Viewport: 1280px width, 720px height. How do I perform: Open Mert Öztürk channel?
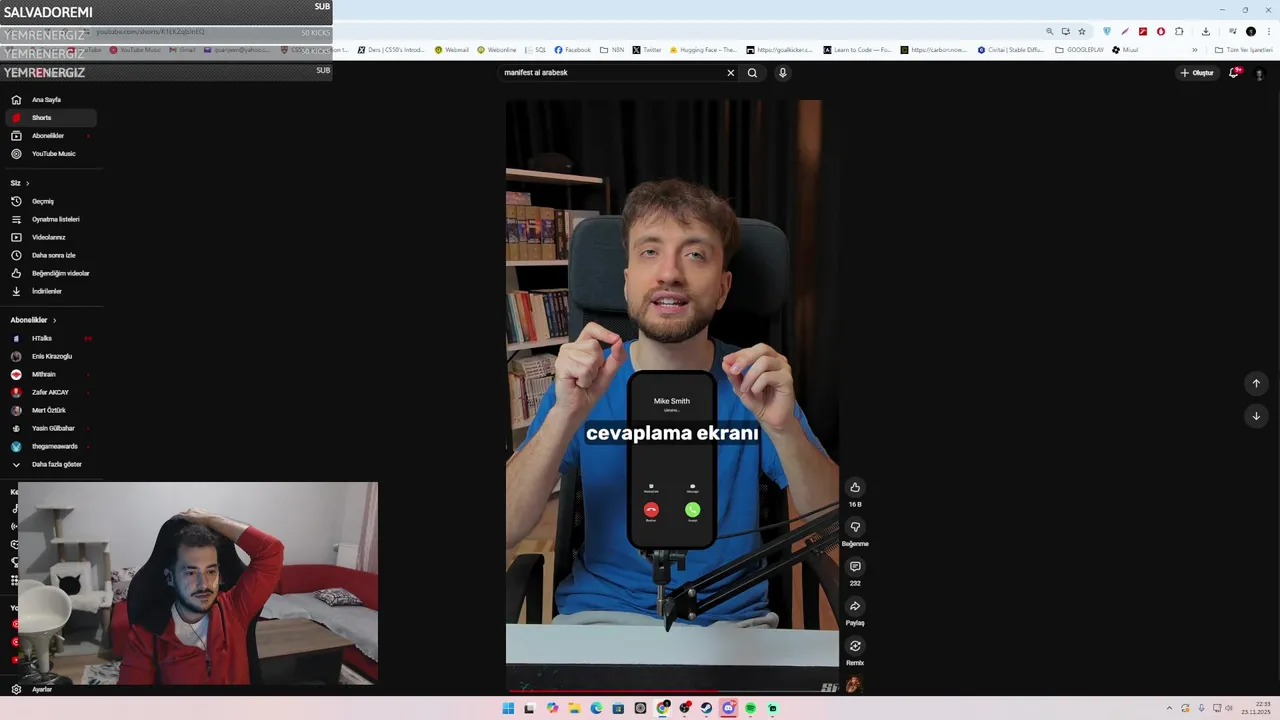(50, 410)
